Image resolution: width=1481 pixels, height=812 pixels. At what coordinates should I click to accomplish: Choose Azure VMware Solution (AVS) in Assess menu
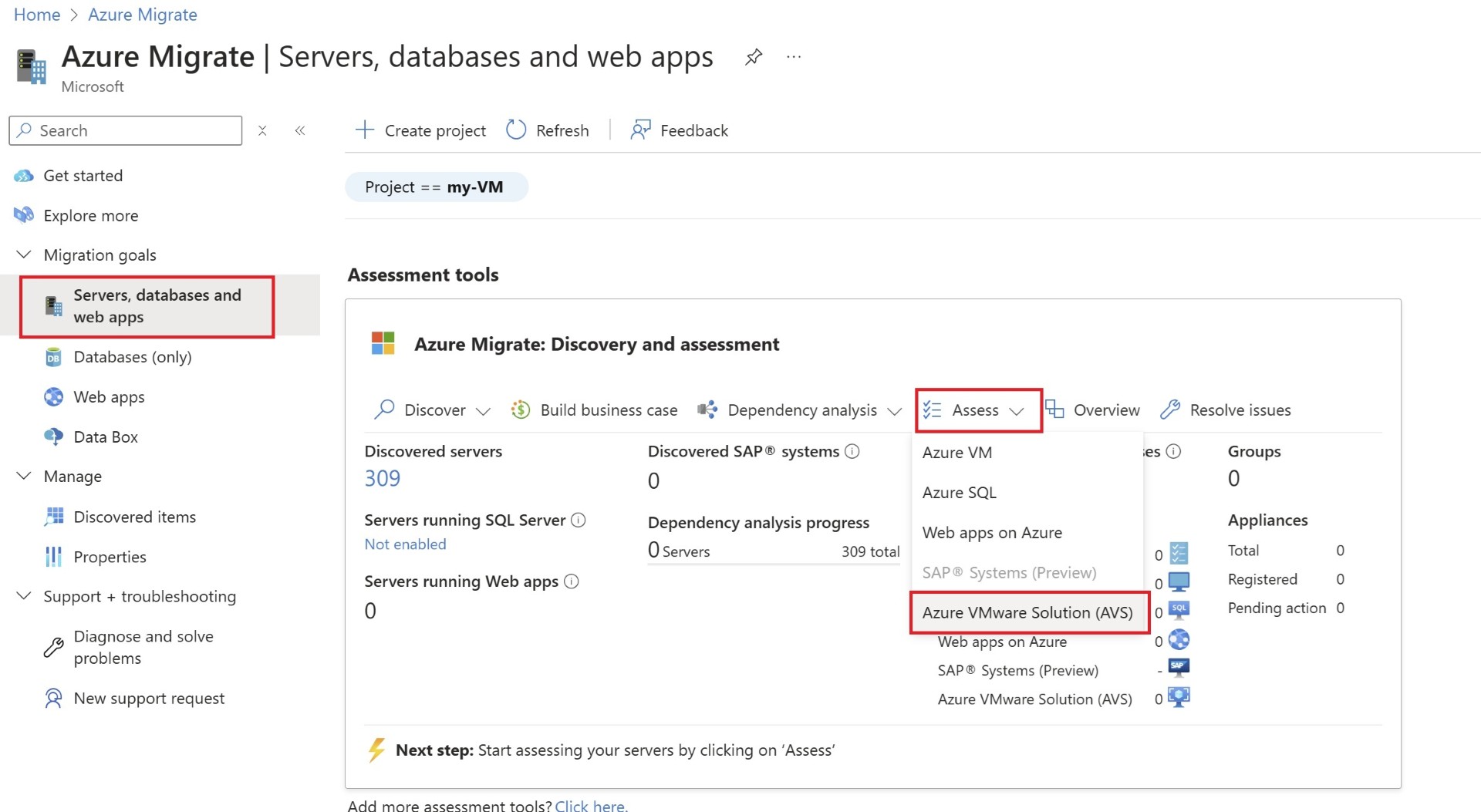point(1029,613)
